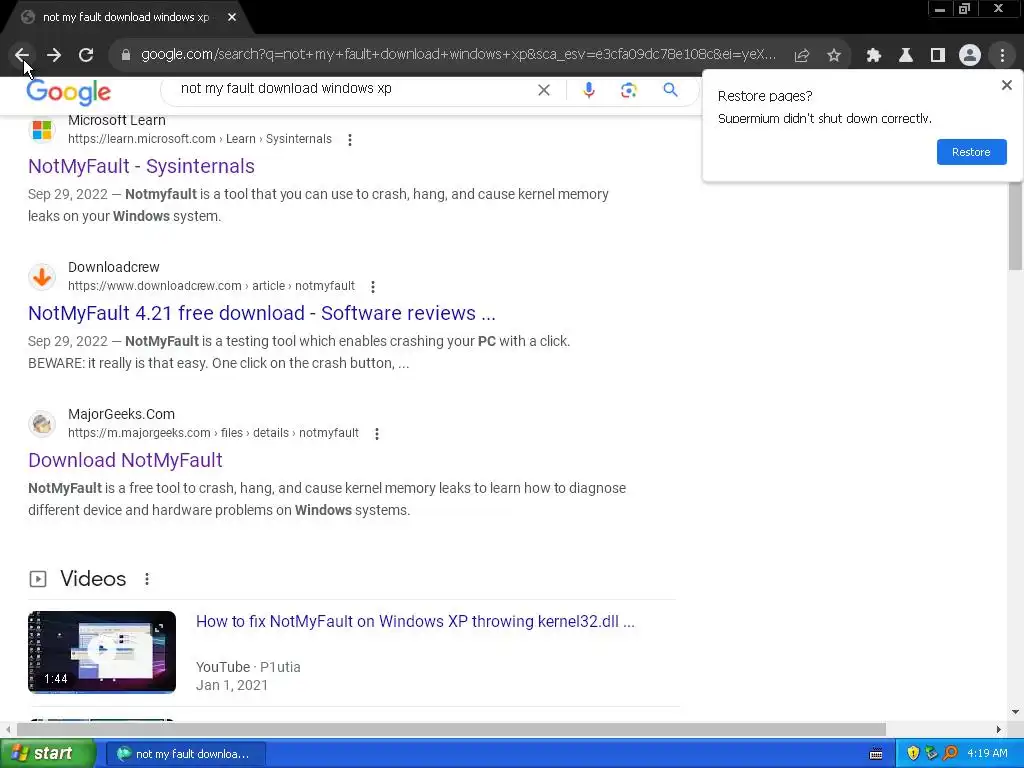Dismiss the Restore pages popup

pyautogui.click(x=1006, y=85)
